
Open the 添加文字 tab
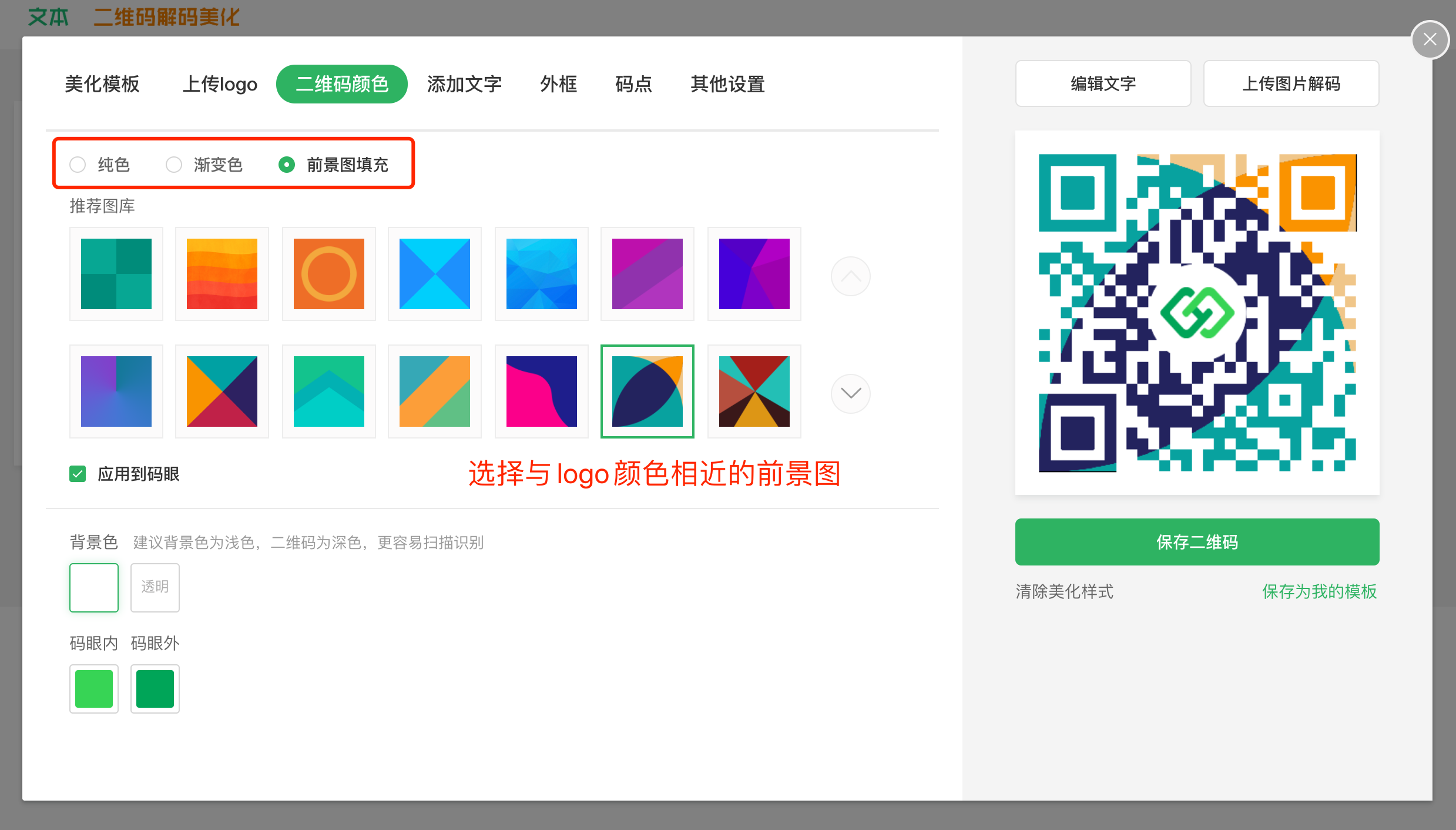coord(464,84)
